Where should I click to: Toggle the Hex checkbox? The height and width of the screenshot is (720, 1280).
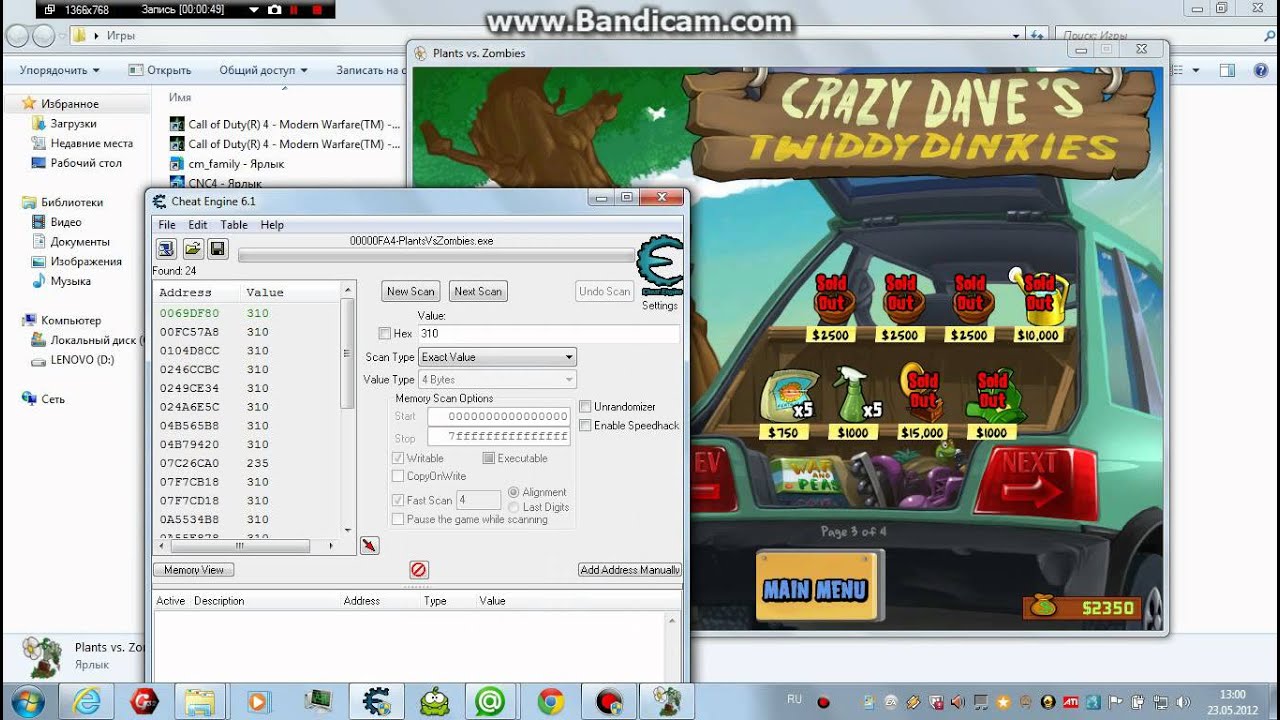coord(385,334)
